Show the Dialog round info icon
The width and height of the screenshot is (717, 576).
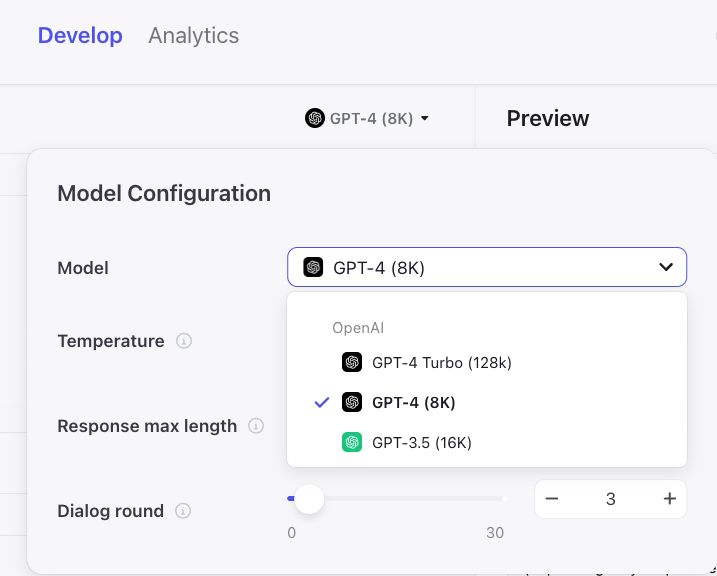point(183,511)
